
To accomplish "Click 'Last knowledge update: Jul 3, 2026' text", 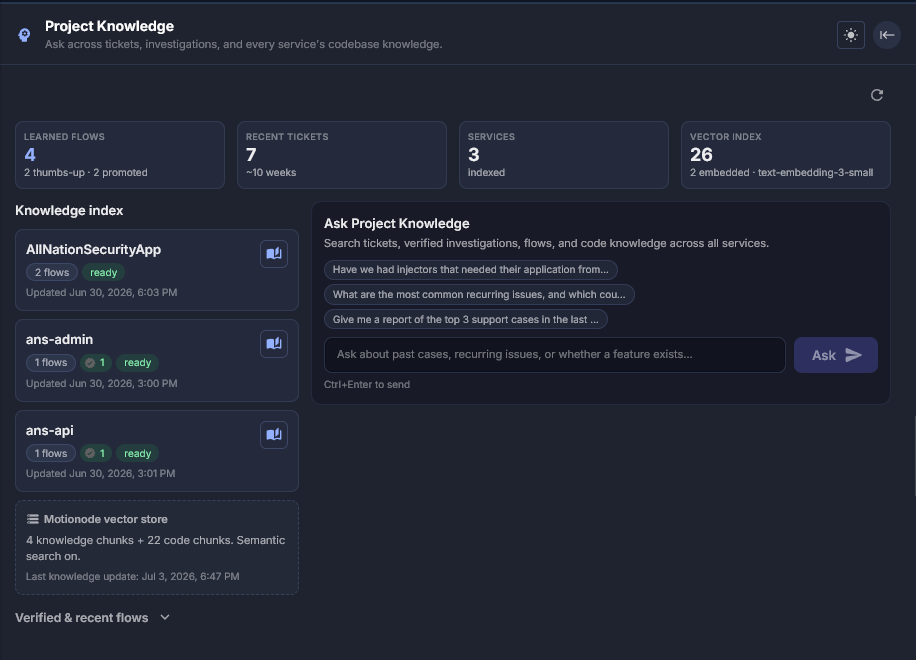I will [133, 576].
